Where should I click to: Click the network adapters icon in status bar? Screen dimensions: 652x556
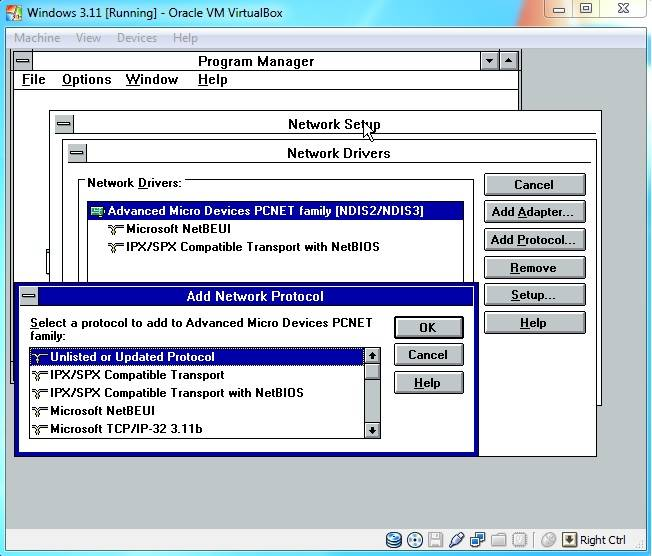point(478,541)
